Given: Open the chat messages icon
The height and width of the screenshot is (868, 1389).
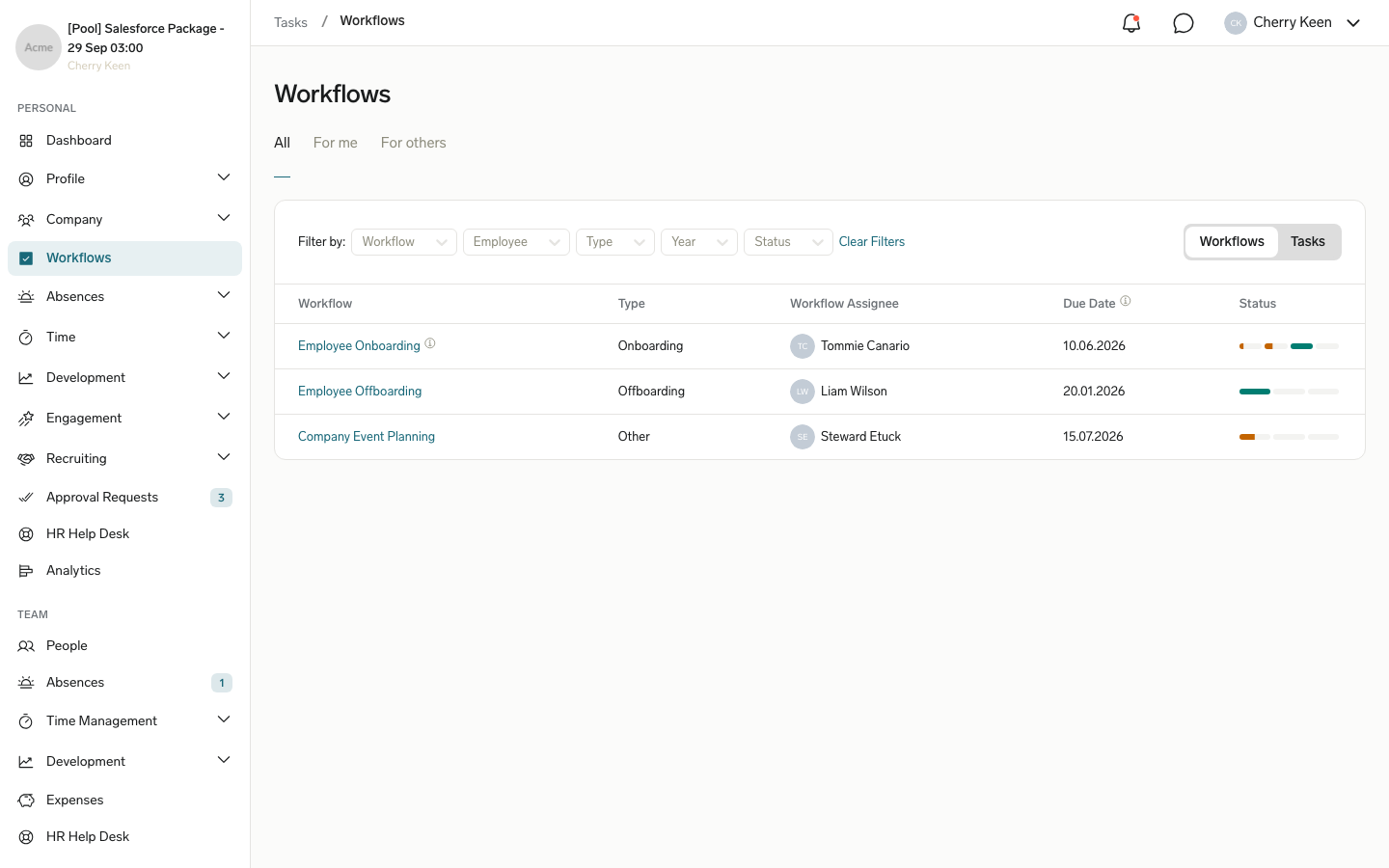Looking at the screenshot, I should (x=1184, y=23).
